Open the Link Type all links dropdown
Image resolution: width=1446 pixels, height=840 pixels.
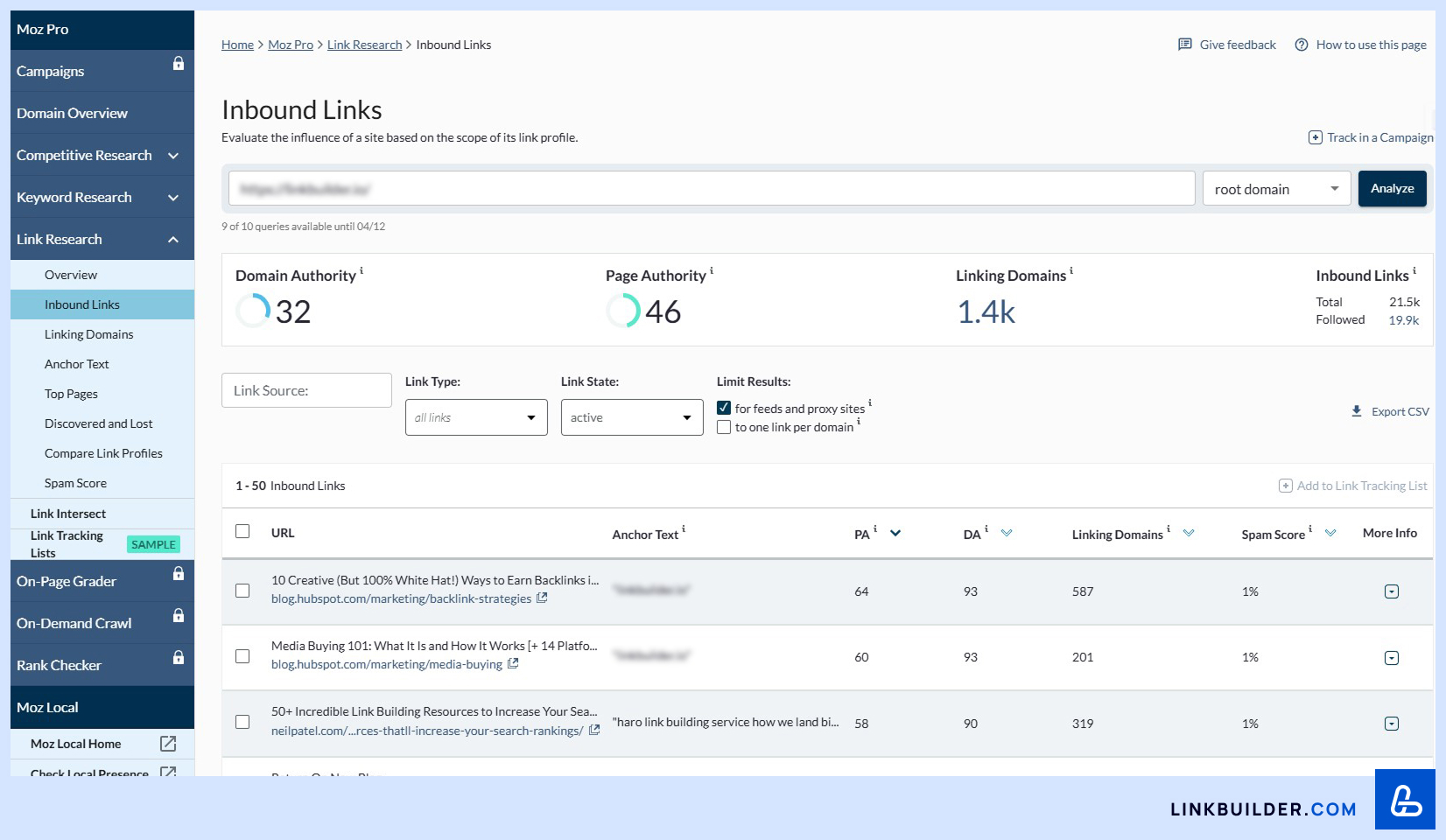(x=476, y=417)
